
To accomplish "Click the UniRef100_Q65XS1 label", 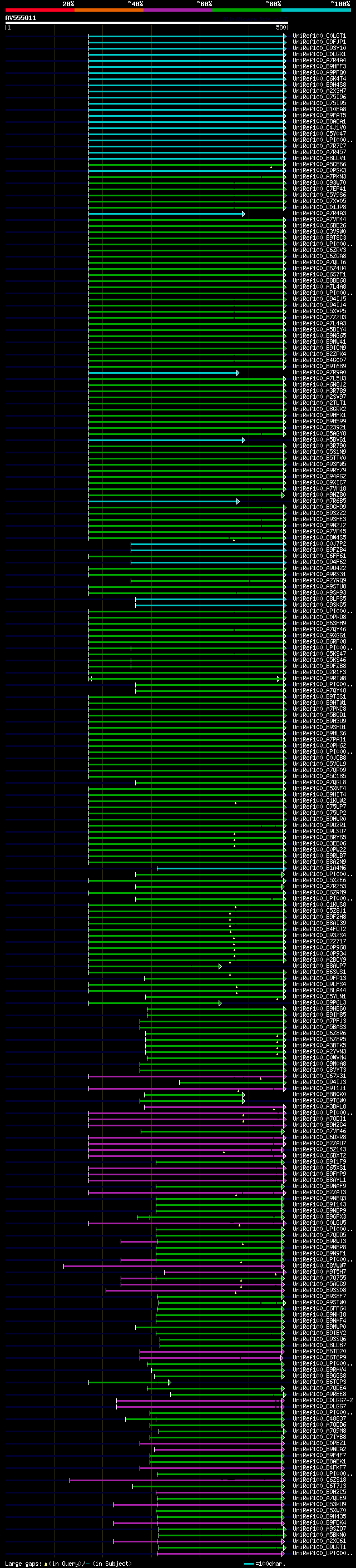I will click(319, 1168).
